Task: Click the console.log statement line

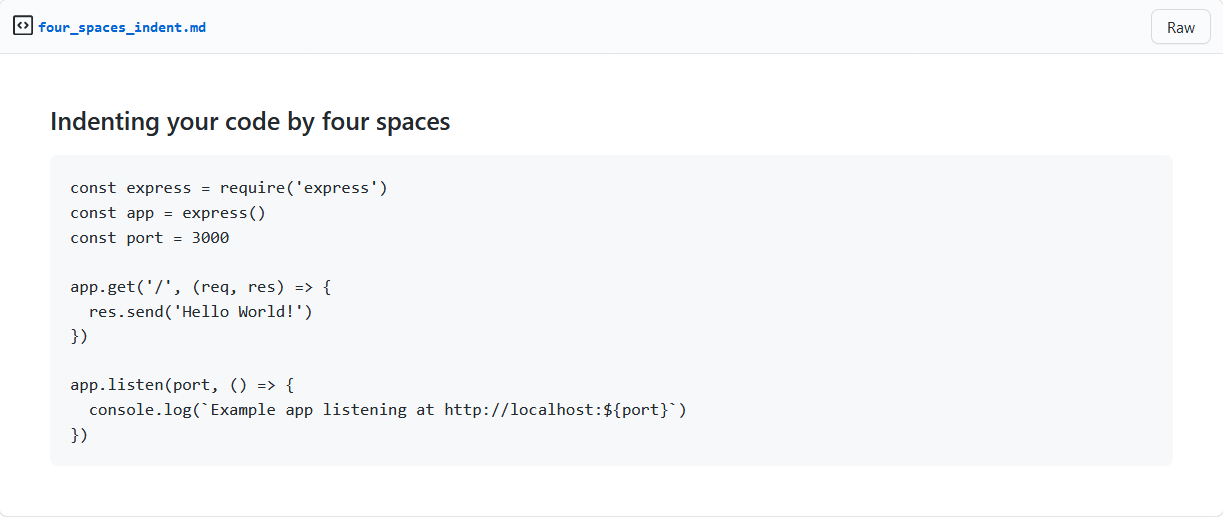Action: (388, 410)
